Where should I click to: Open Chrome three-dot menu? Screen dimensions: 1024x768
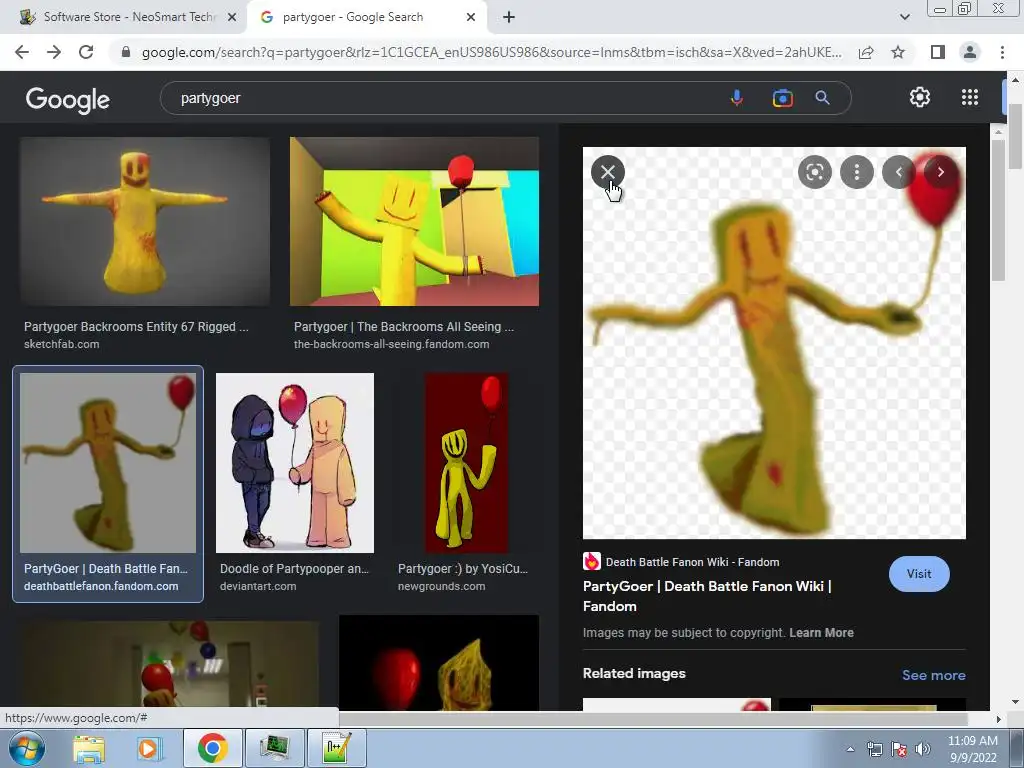tap(1002, 52)
